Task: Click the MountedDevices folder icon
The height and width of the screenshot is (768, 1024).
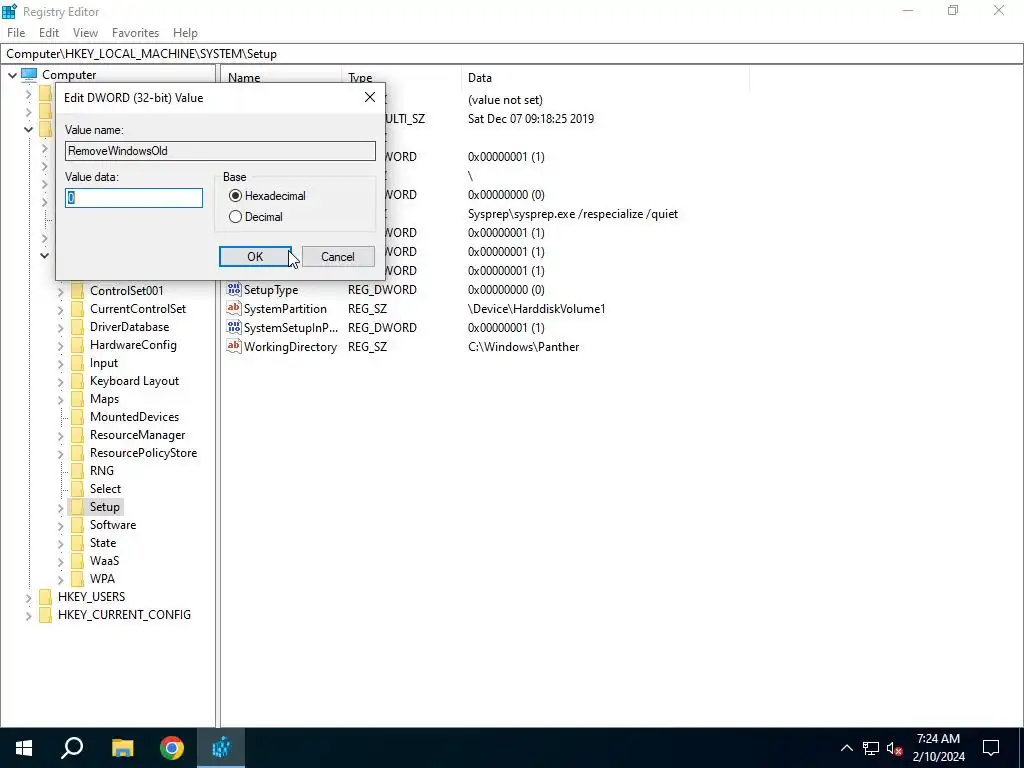Action: point(77,417)
